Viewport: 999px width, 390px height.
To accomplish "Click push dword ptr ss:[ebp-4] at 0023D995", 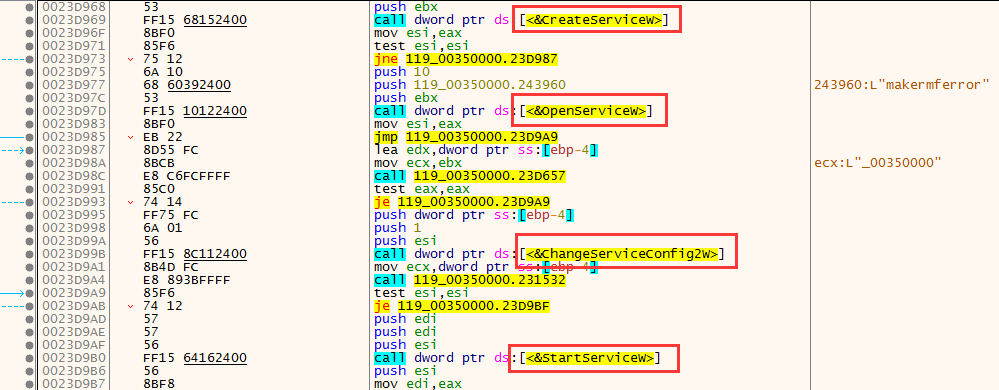I will (x=473, y=215).
